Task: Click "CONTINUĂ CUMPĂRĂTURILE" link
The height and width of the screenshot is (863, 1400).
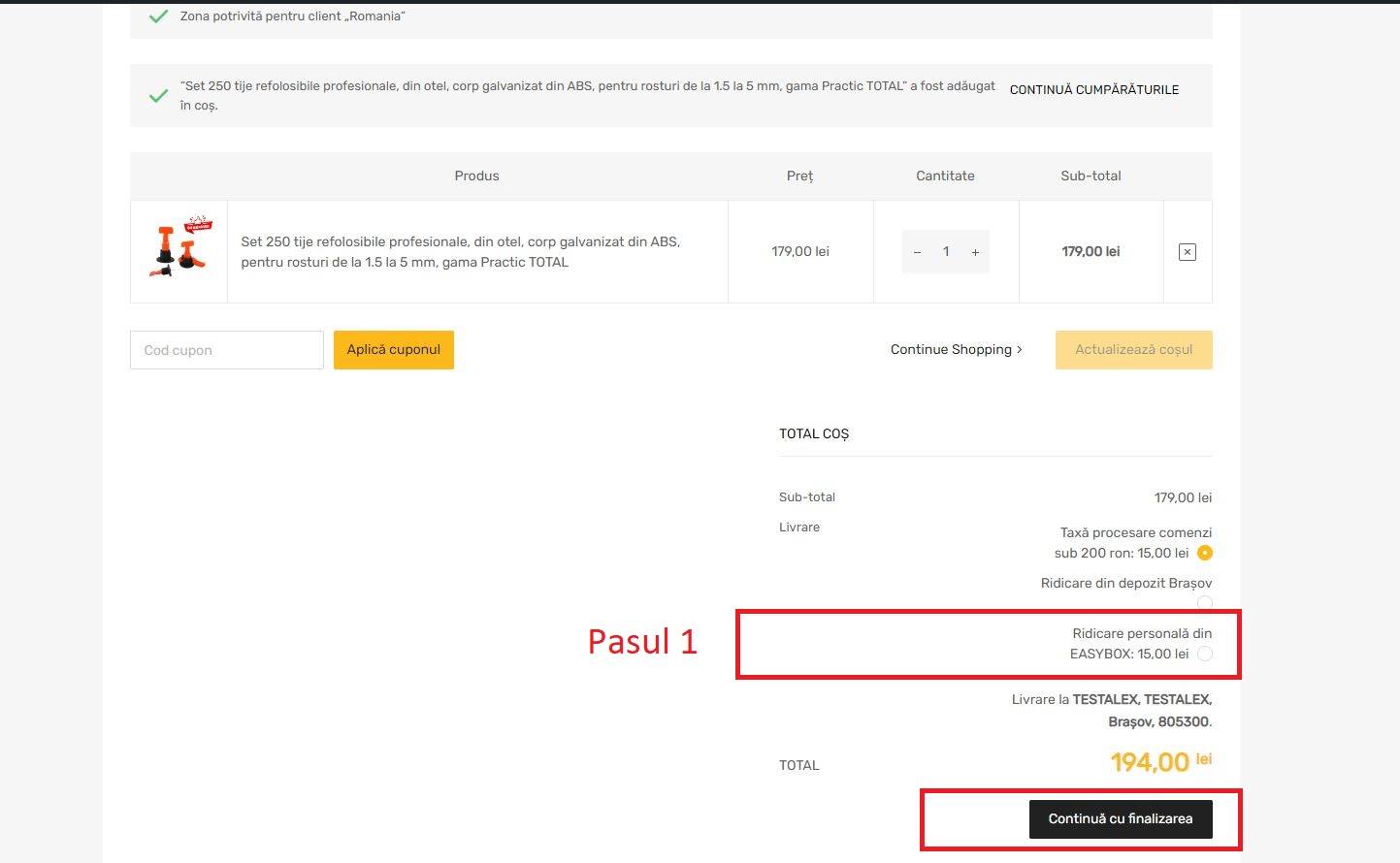Action: pyautogui.click(x=1094, y=89)
